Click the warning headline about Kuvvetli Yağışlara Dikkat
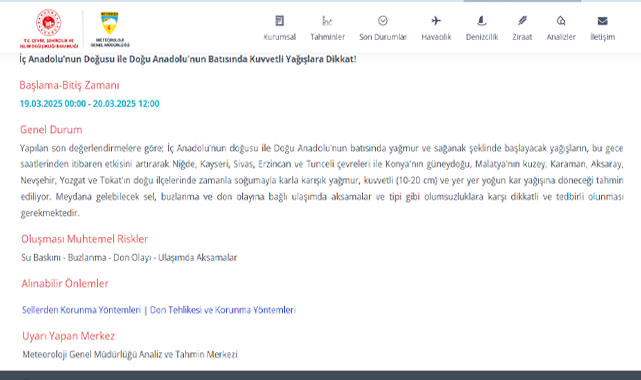The image size is (641, 380). tap(188, 59)
